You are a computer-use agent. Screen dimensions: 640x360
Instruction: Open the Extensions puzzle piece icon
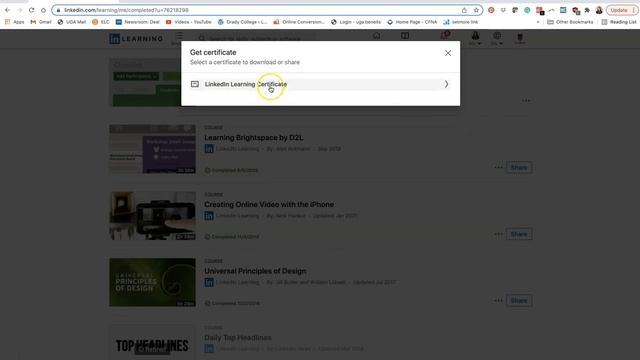click(587, 10)
